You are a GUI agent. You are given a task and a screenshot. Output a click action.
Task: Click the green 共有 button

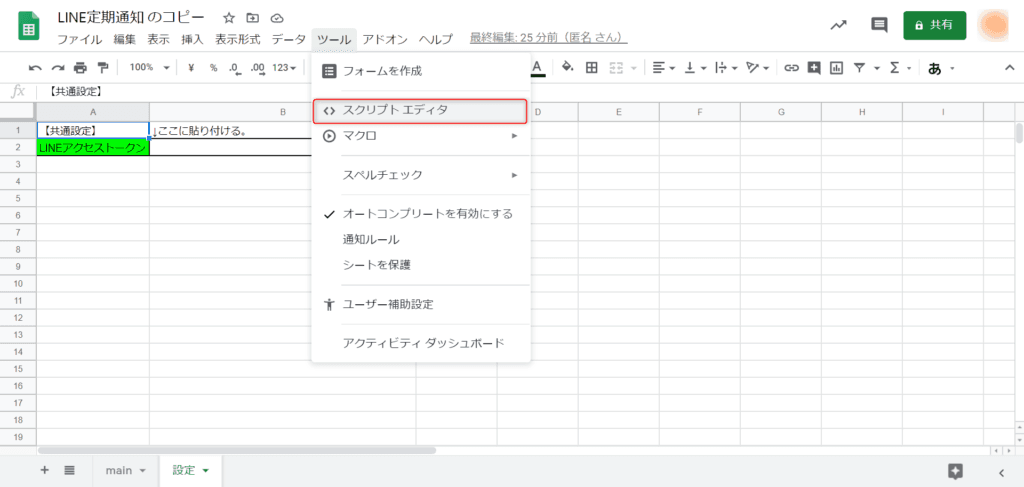[x=934, y=25]
